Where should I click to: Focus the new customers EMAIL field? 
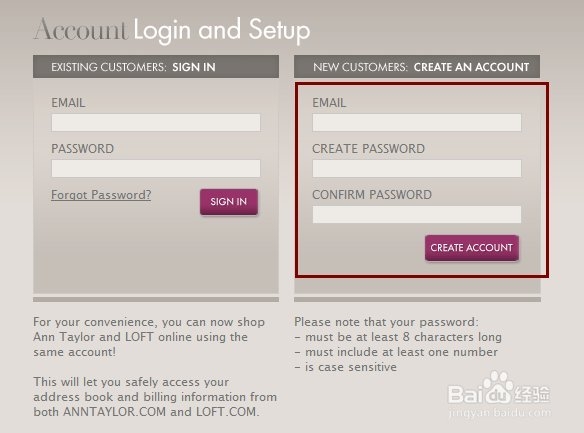417,122
